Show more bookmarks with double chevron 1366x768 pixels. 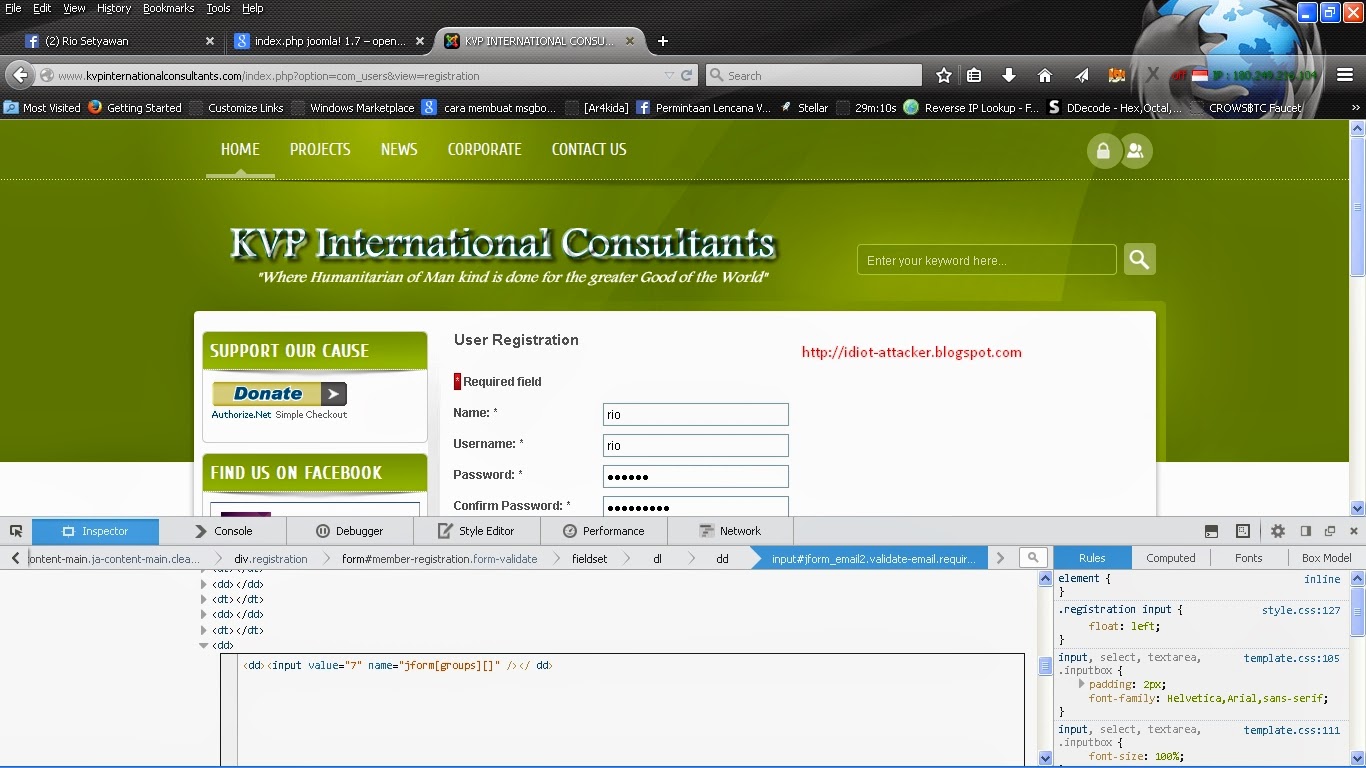coord(1356,107)
